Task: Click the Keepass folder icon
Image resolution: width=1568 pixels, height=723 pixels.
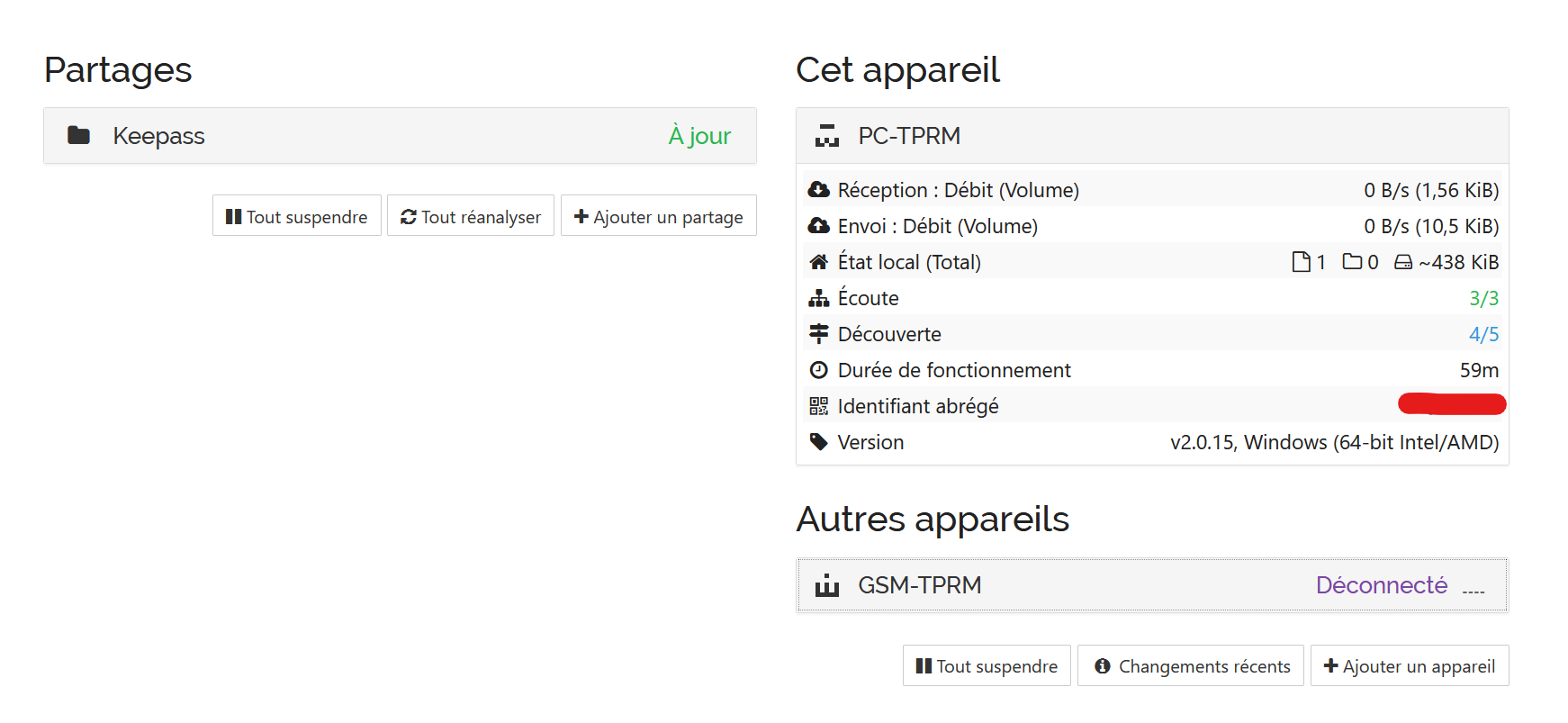Action: coord(79,135)
